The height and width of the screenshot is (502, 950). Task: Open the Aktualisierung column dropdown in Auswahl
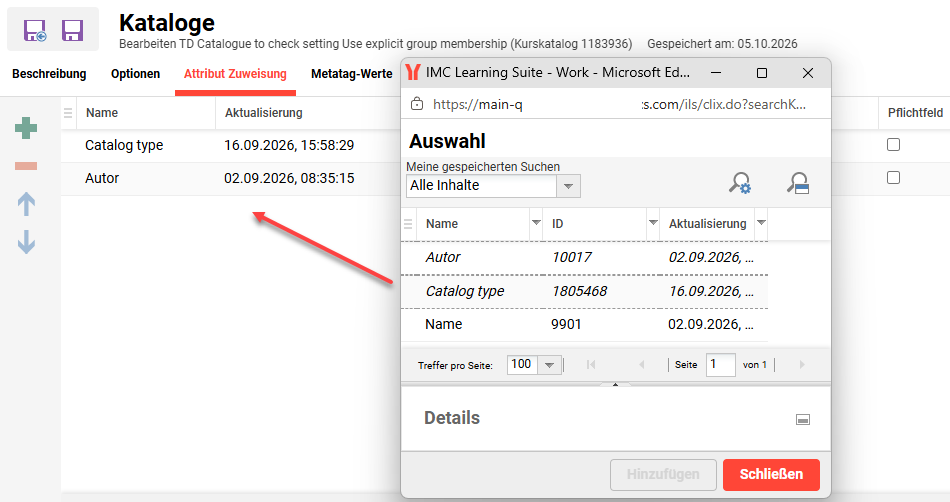761,223
